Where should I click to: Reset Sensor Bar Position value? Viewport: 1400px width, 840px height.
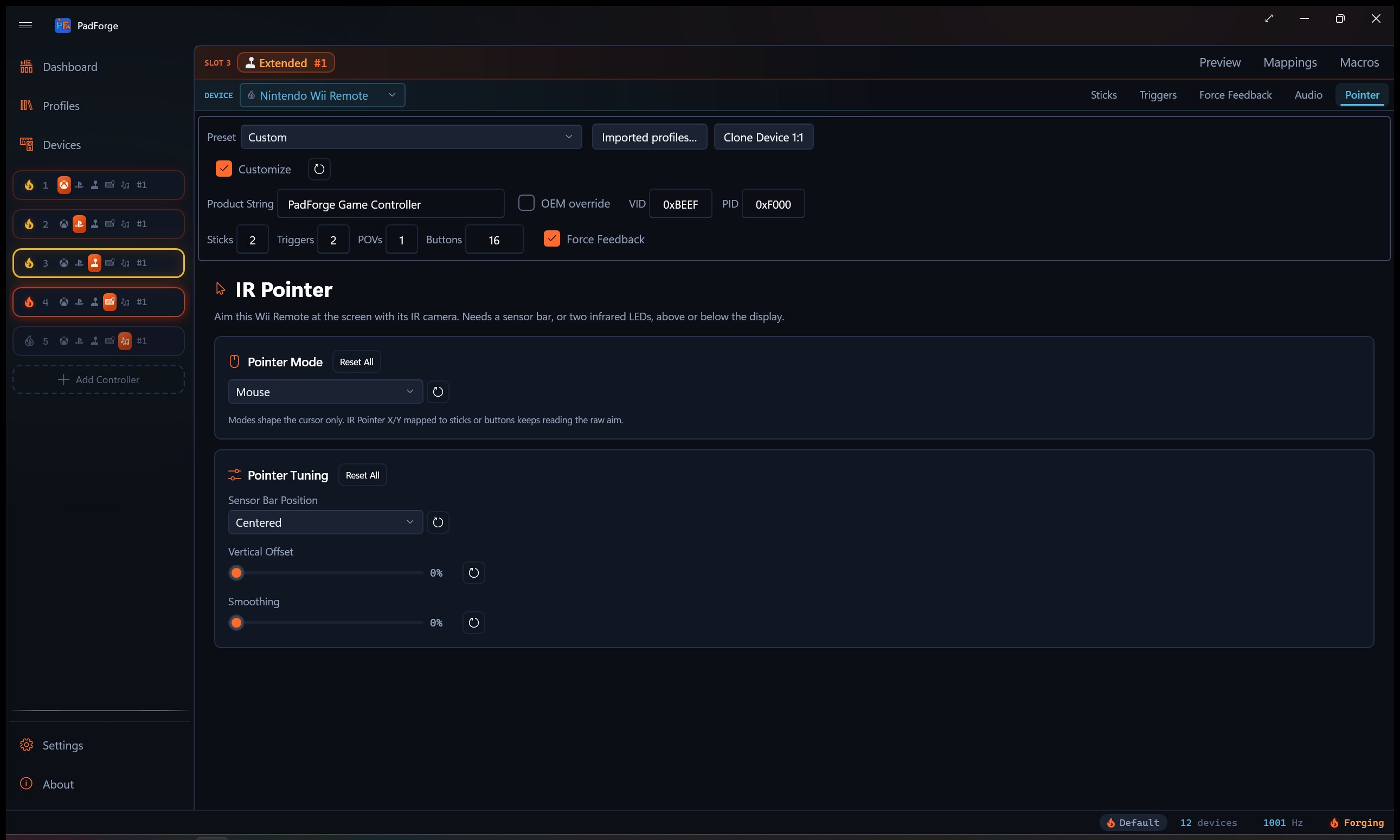point(438,522)
